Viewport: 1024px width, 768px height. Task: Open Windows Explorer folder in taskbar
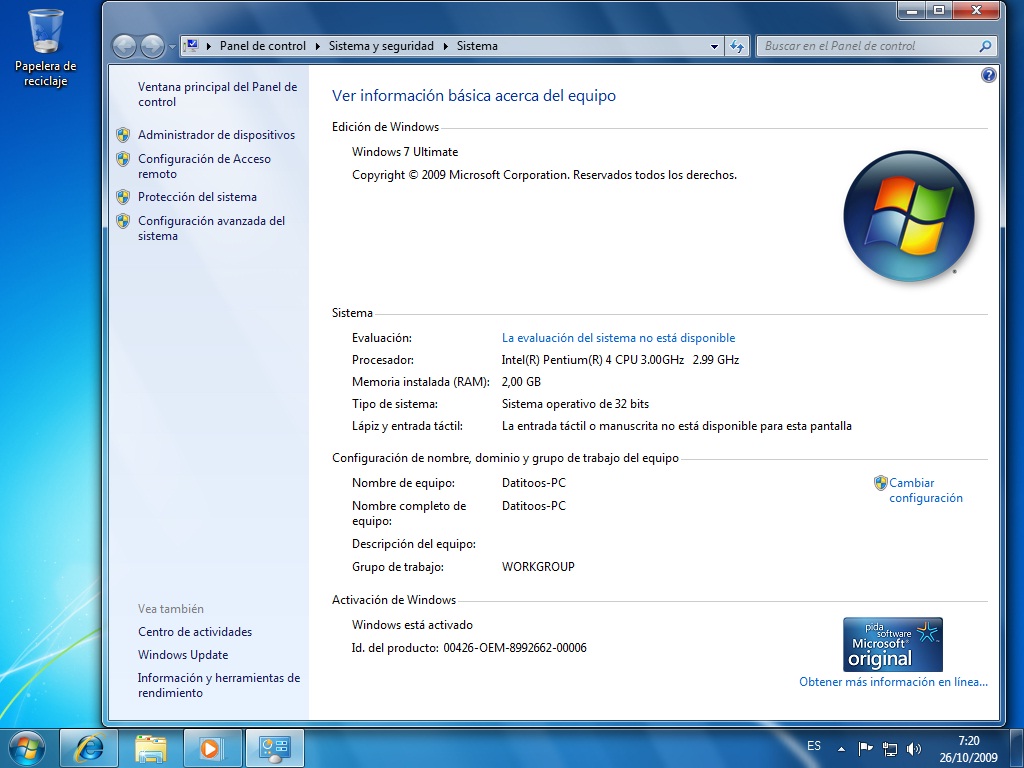tap(152, 747)
